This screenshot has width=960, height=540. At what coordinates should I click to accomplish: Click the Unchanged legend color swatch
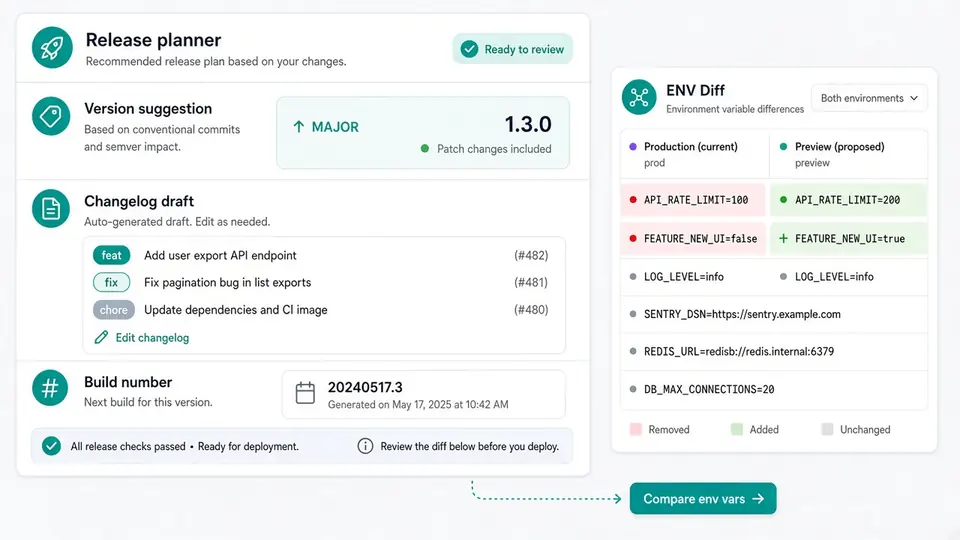827,429
